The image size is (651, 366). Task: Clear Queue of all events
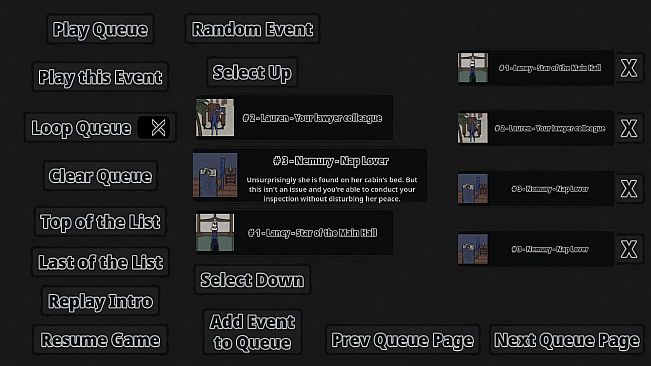[x=100, y=176]
